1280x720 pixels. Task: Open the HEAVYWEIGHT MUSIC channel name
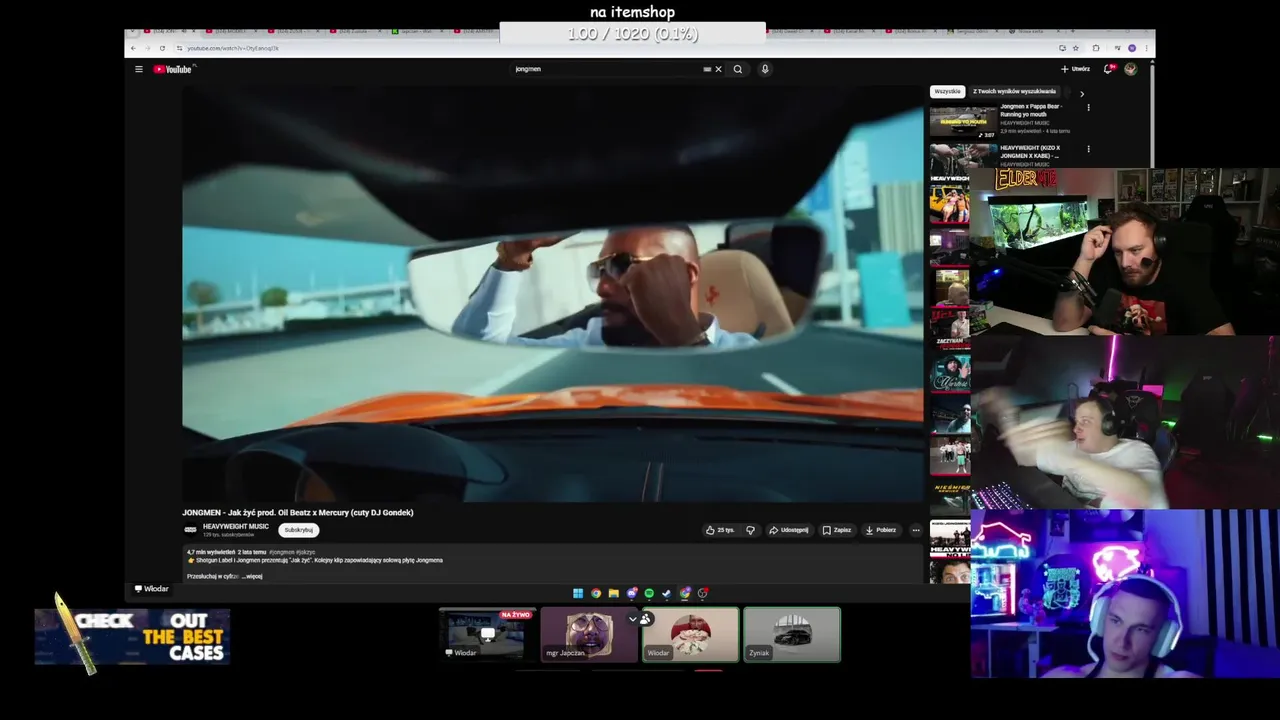236,527
